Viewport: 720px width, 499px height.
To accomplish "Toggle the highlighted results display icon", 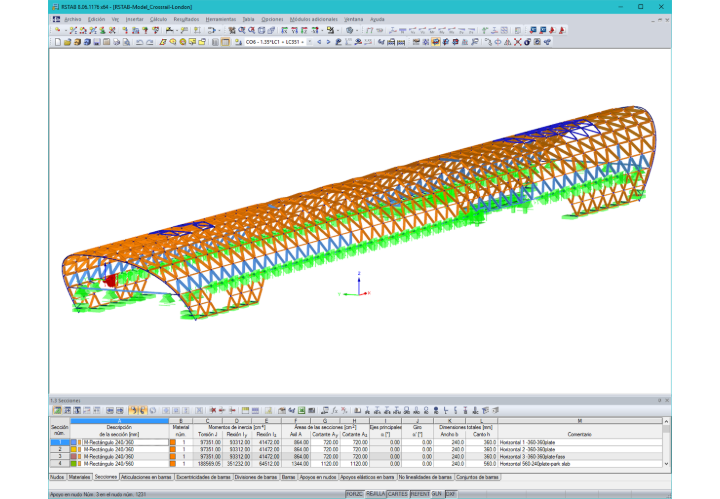I will pos(435,42).
